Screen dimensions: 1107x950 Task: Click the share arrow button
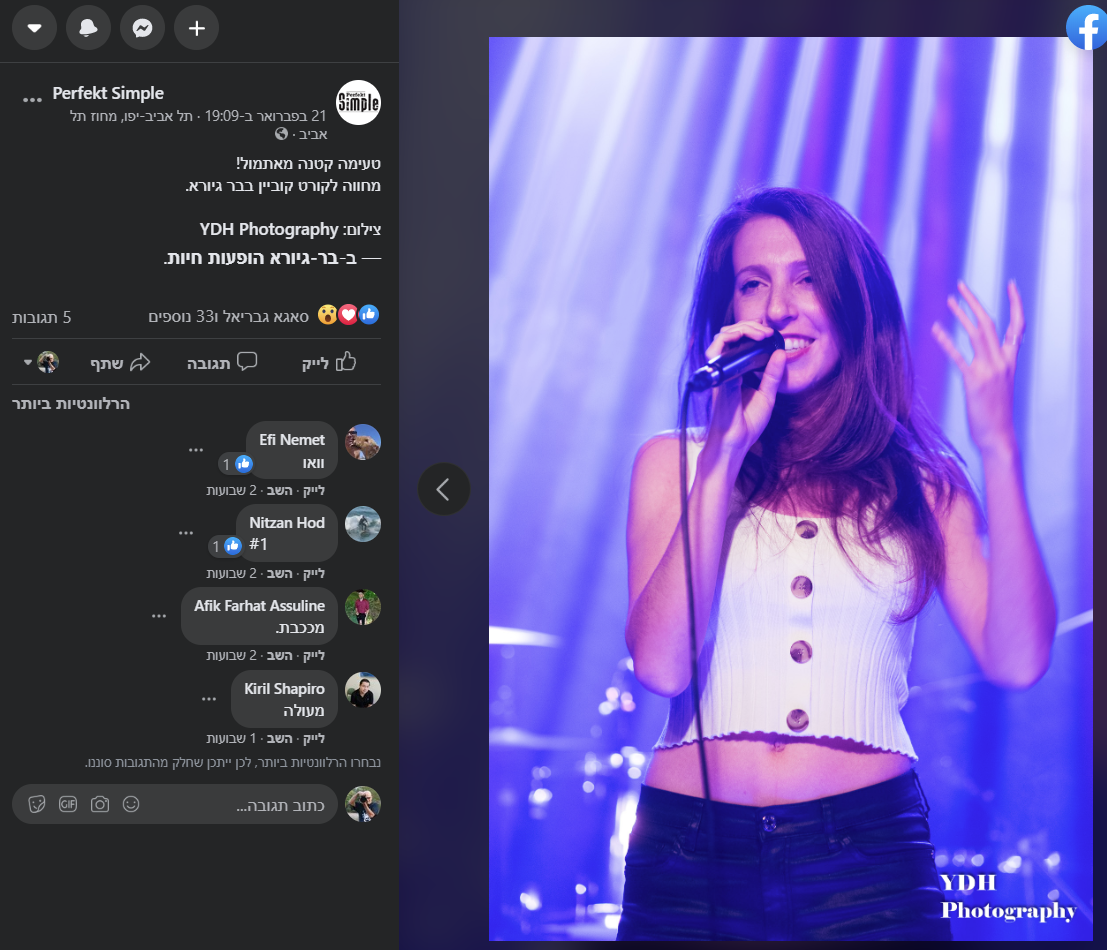(x=120, y=362)
